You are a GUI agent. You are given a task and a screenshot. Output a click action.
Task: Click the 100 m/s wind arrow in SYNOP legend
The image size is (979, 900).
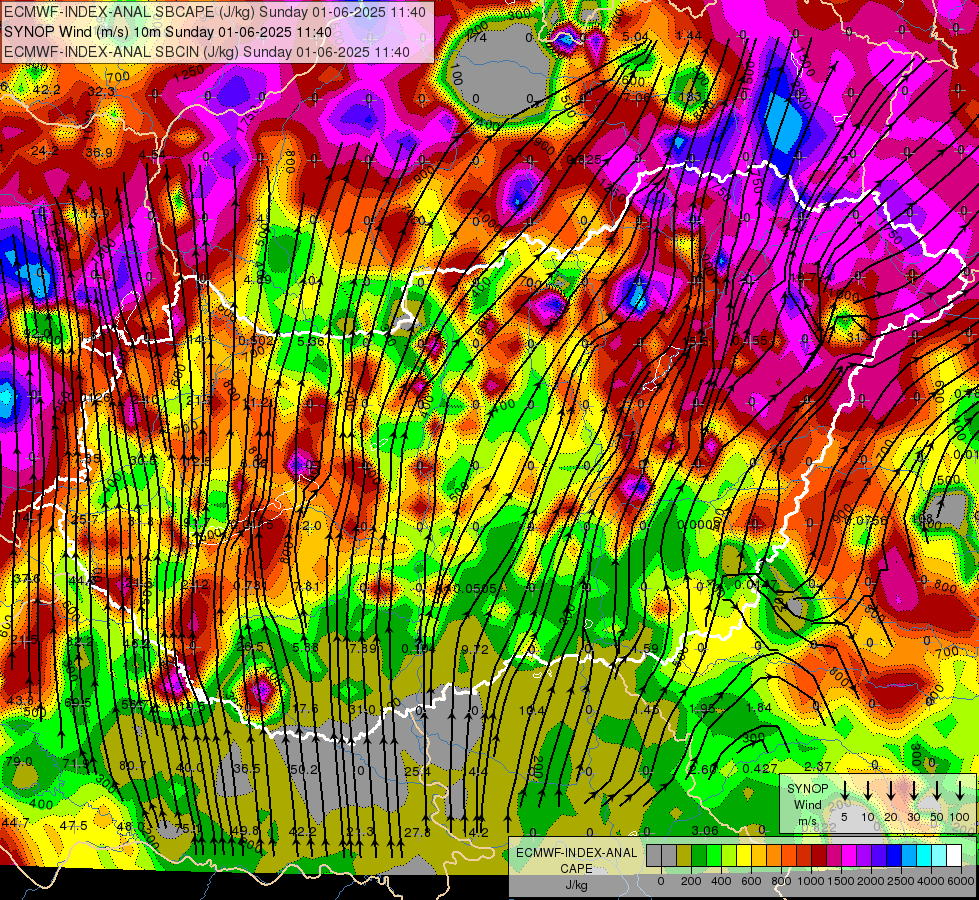[x=960, y=791]
